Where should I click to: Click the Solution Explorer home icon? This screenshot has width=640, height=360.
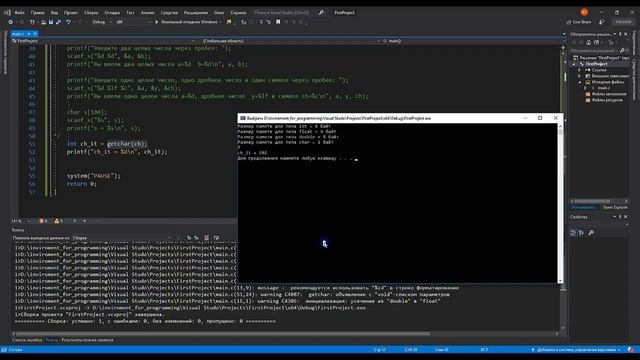[x=588, y=42]
